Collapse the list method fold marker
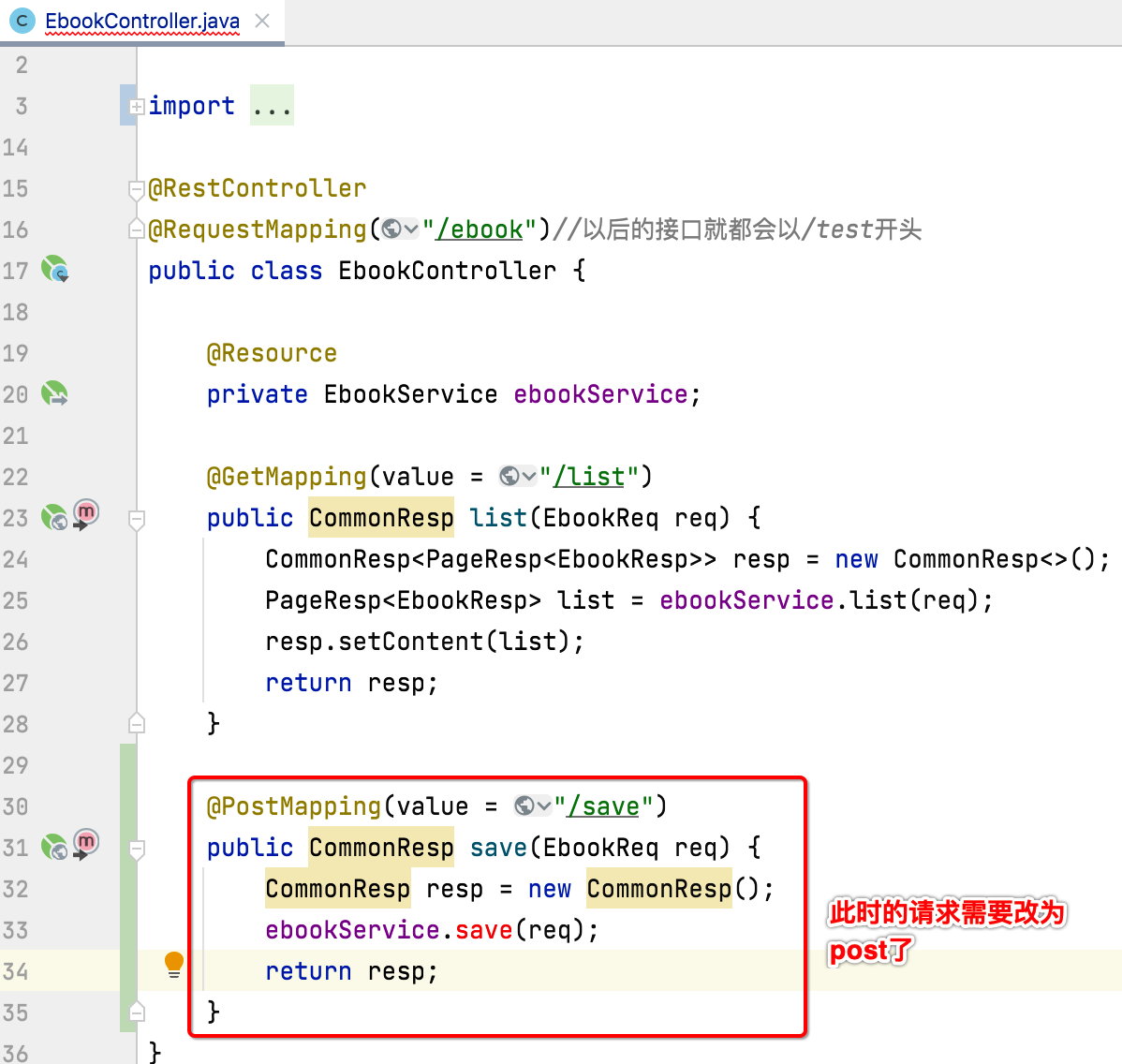The width and height of the screenshot is (1122, 1064). point(137,520)
